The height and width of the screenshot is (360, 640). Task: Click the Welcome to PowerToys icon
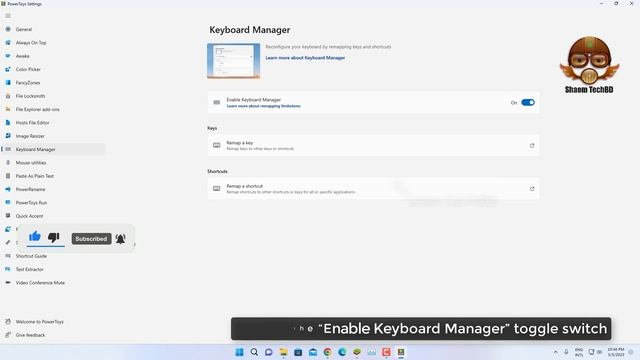[8, 321]
